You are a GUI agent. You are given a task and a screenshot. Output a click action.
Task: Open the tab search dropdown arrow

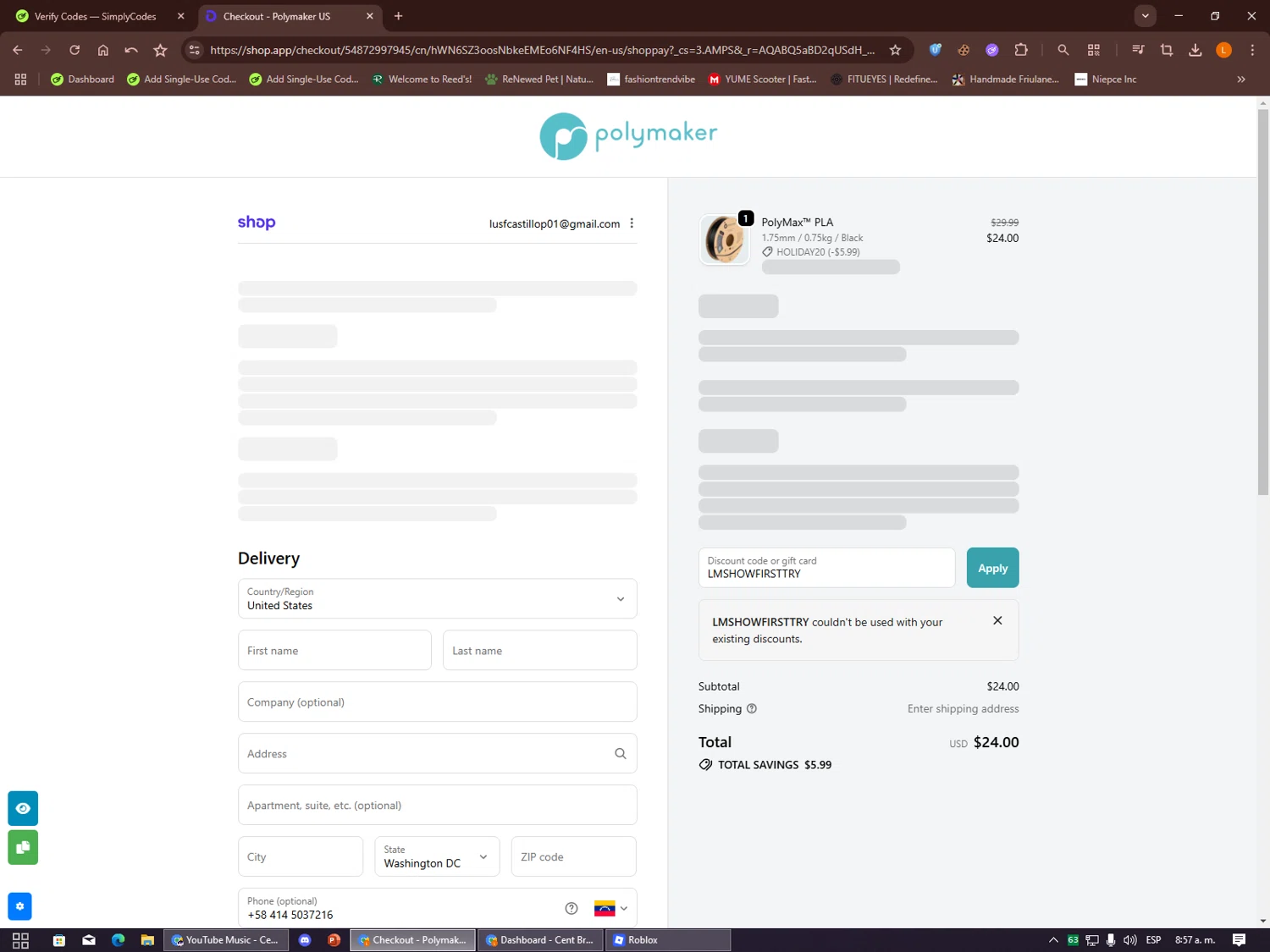pyautogui.click(x=1145, y=16)
